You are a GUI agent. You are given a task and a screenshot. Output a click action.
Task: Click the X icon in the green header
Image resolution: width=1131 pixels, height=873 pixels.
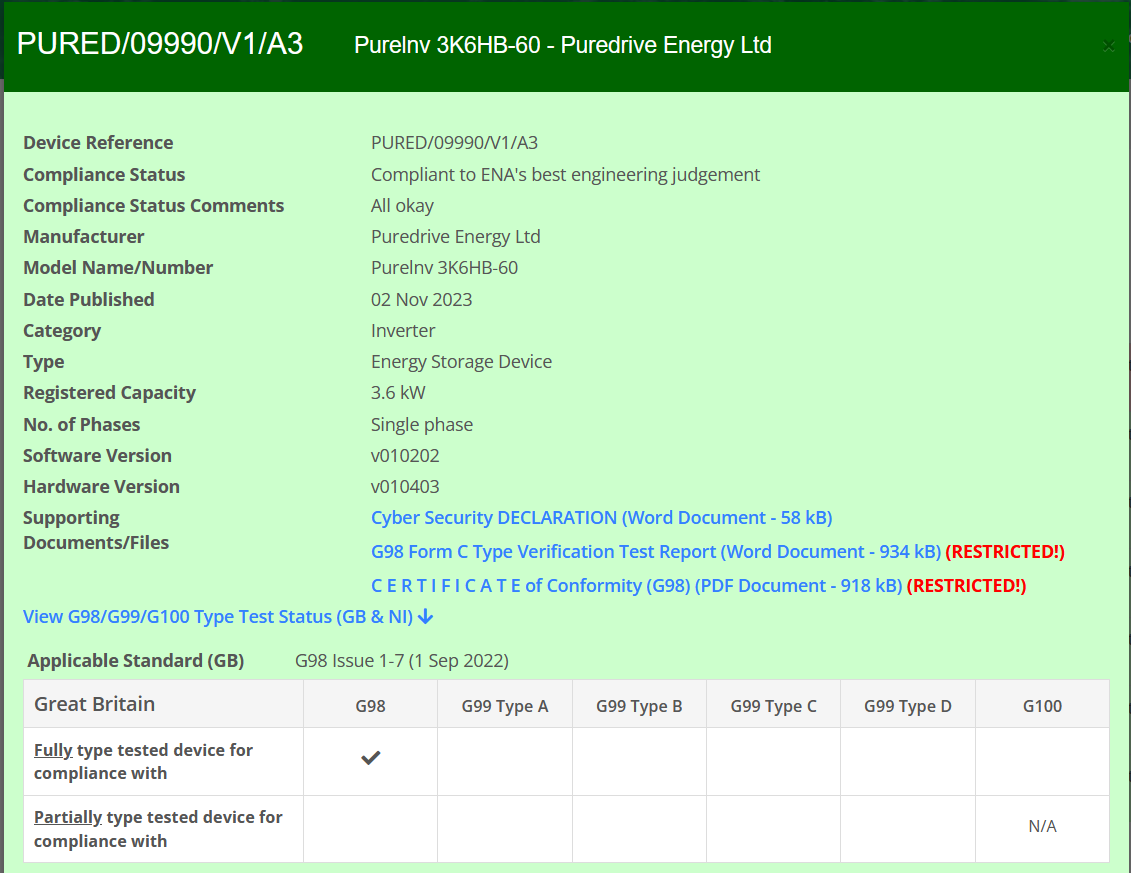1108,45
